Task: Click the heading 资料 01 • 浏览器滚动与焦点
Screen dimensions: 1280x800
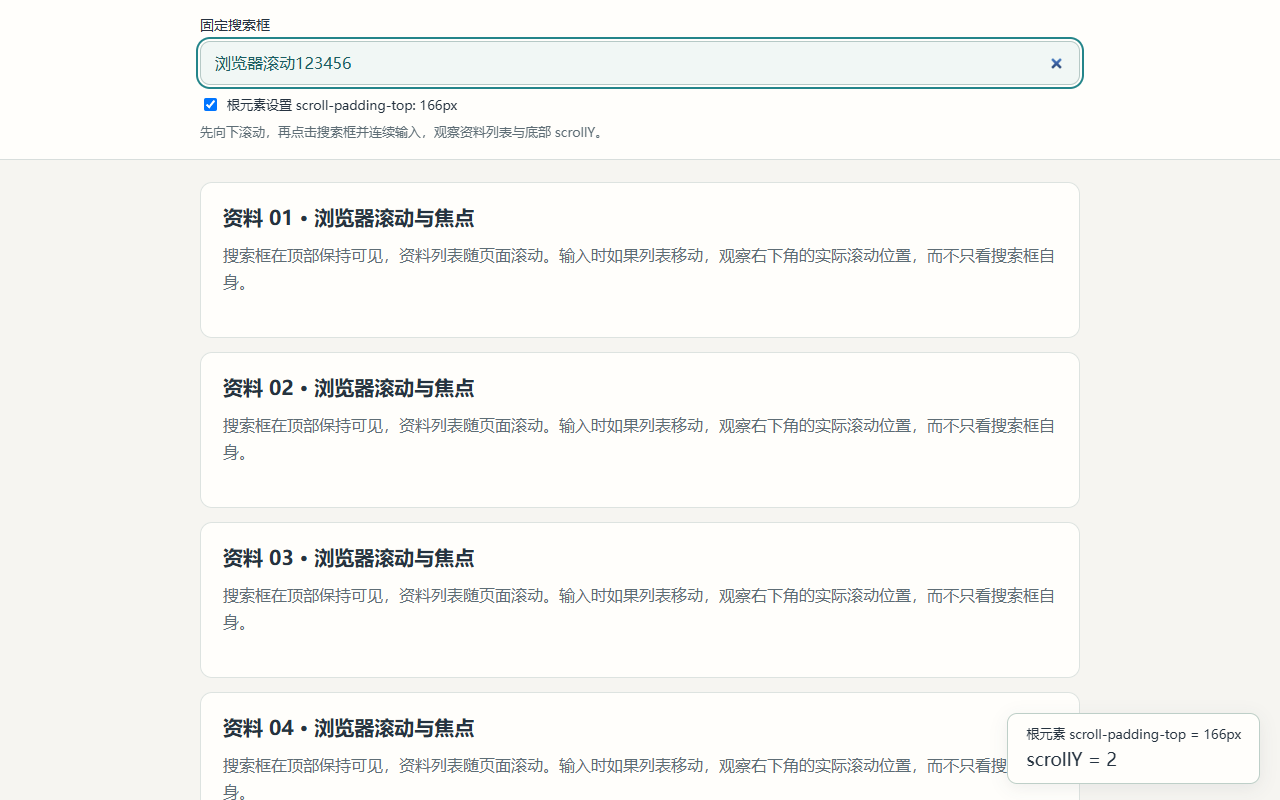Action: (x=348, y=218)
